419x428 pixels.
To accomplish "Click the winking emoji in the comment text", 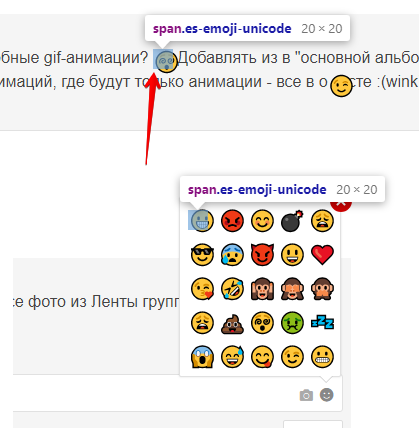I will (341, 86).
